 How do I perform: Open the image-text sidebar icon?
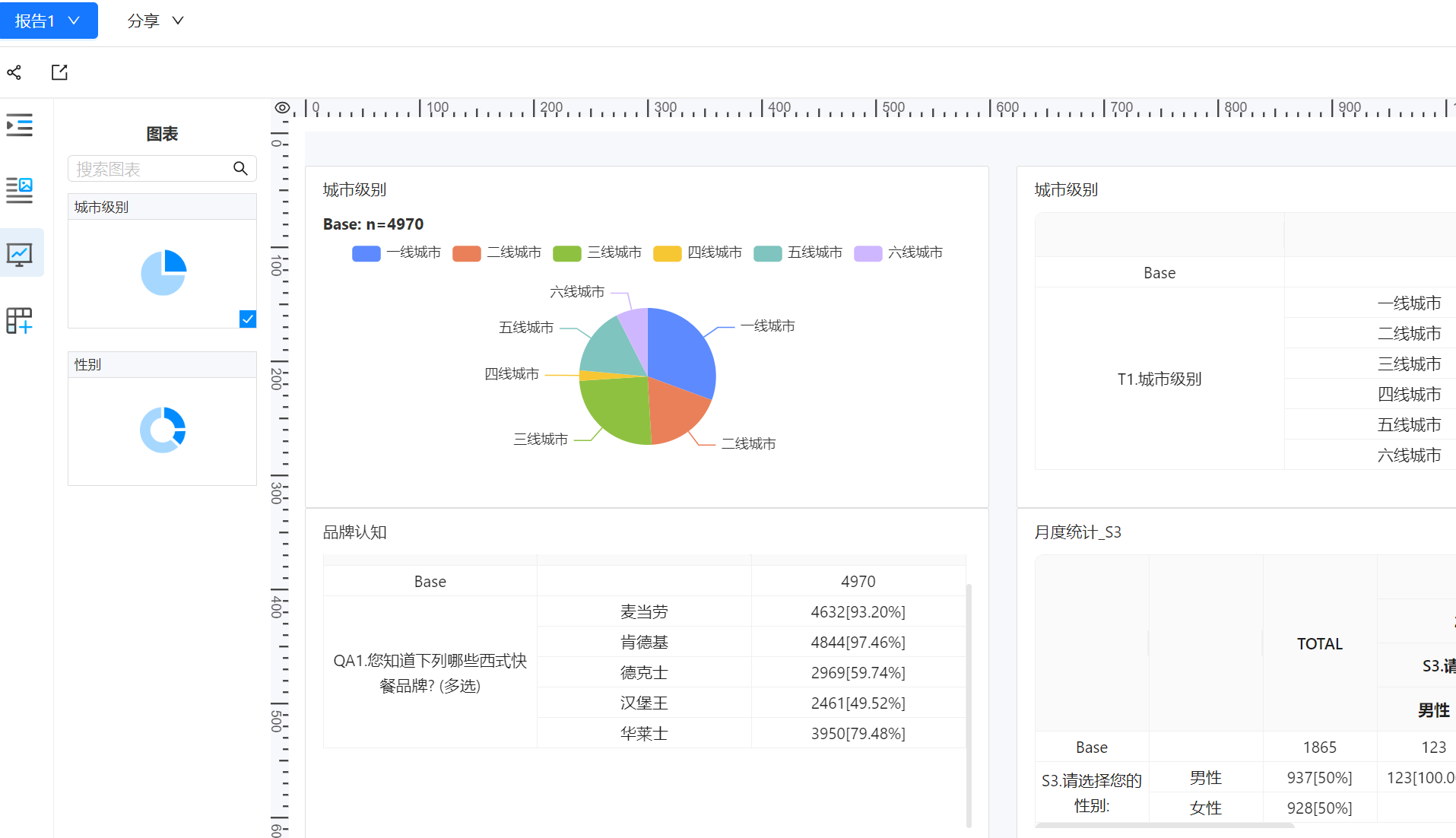pos(20,190)
